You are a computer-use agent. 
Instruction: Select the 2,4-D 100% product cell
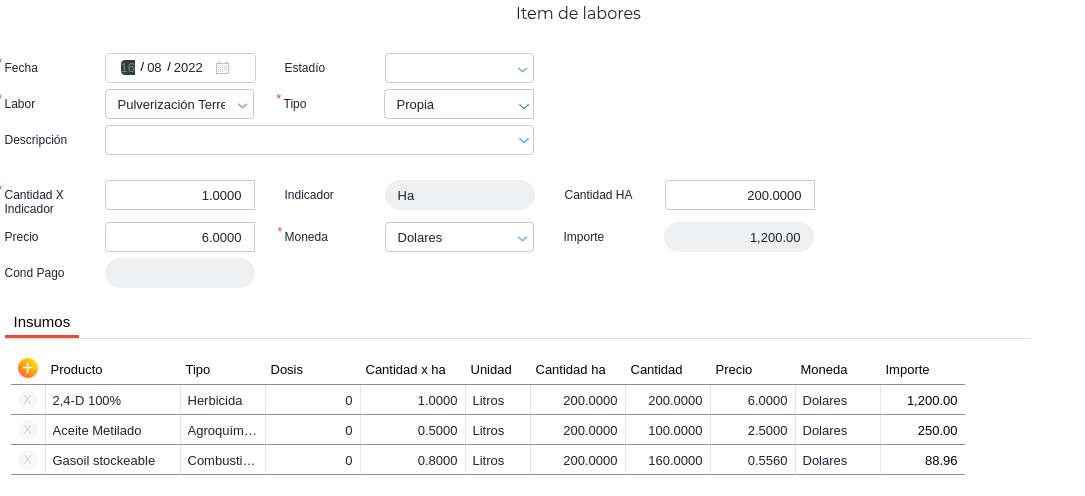pyautogui.click(x=112, y=400)
